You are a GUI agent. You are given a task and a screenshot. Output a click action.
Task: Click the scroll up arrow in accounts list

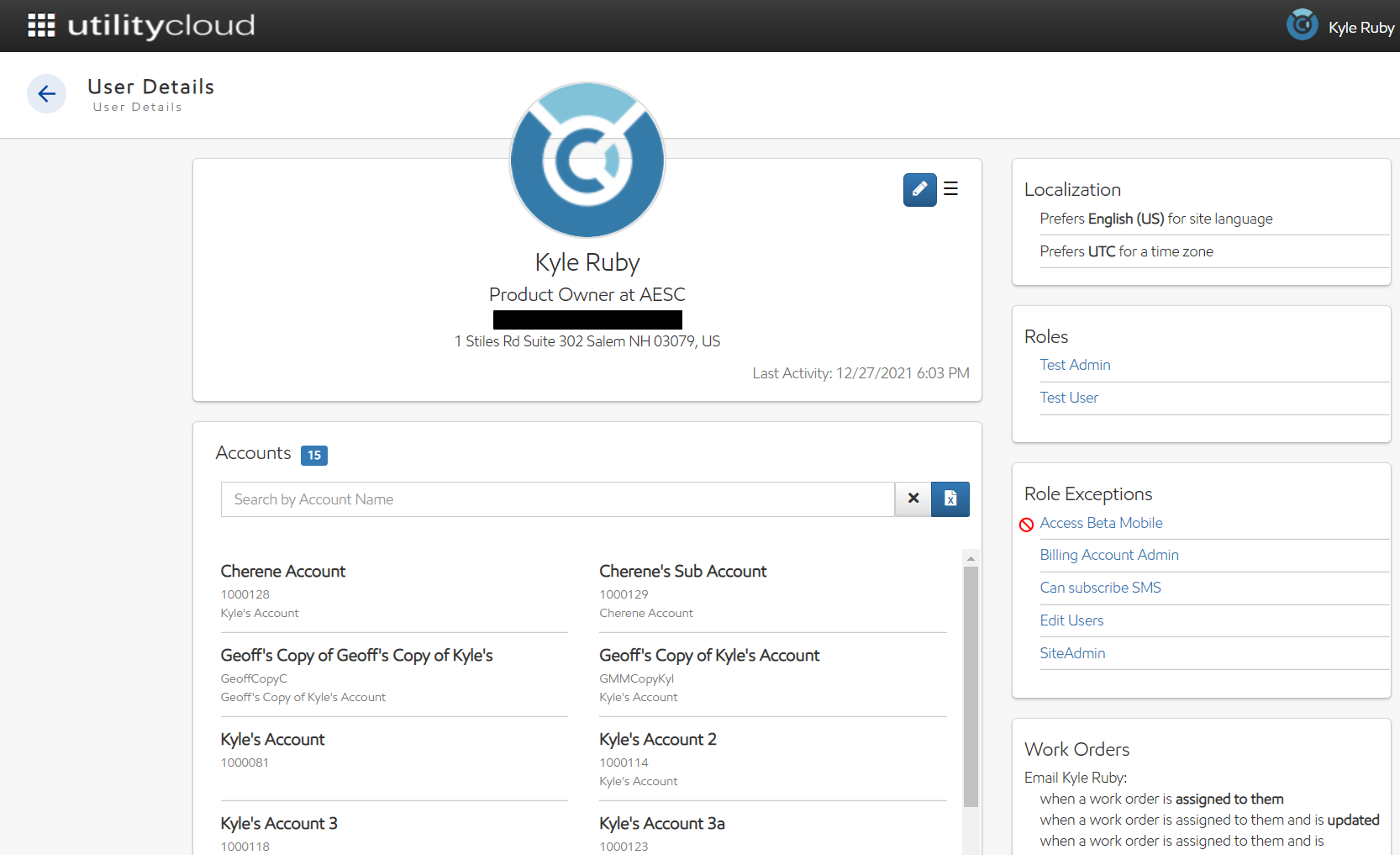971,558
